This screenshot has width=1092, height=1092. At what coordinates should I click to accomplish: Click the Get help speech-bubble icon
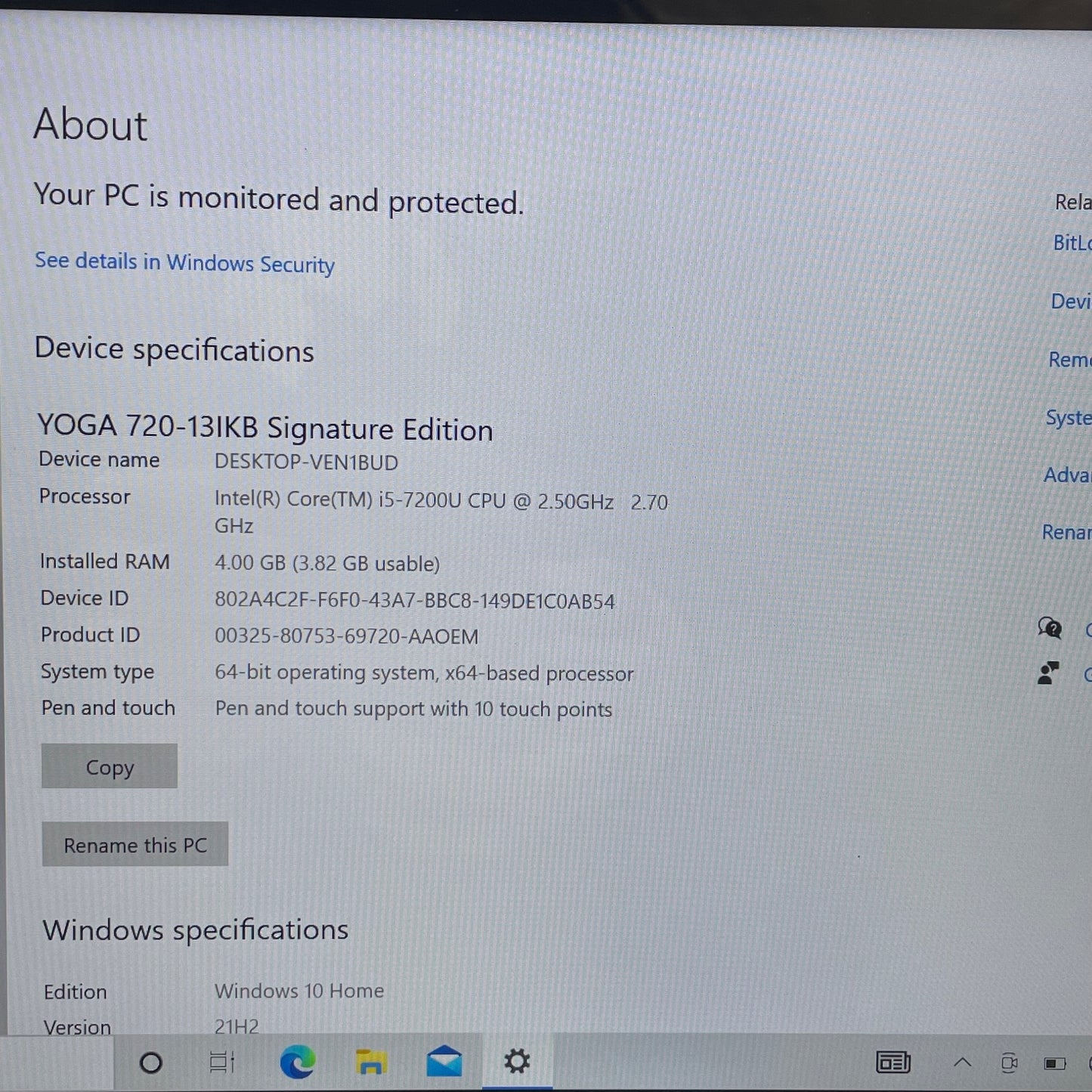coord(1050,628)
